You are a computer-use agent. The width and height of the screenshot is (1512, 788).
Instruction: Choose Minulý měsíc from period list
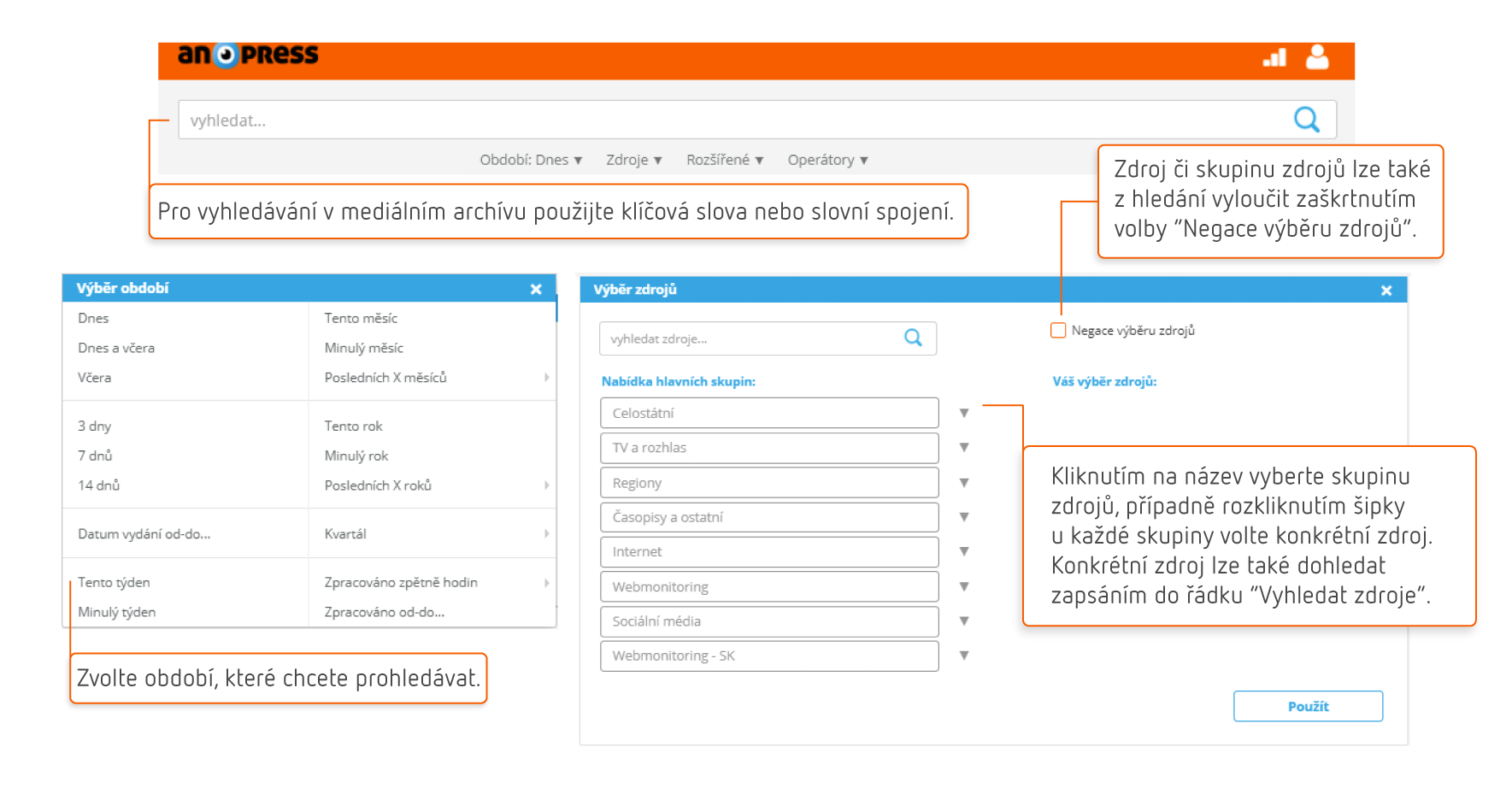pyautogui.click(x=363, y=348)
